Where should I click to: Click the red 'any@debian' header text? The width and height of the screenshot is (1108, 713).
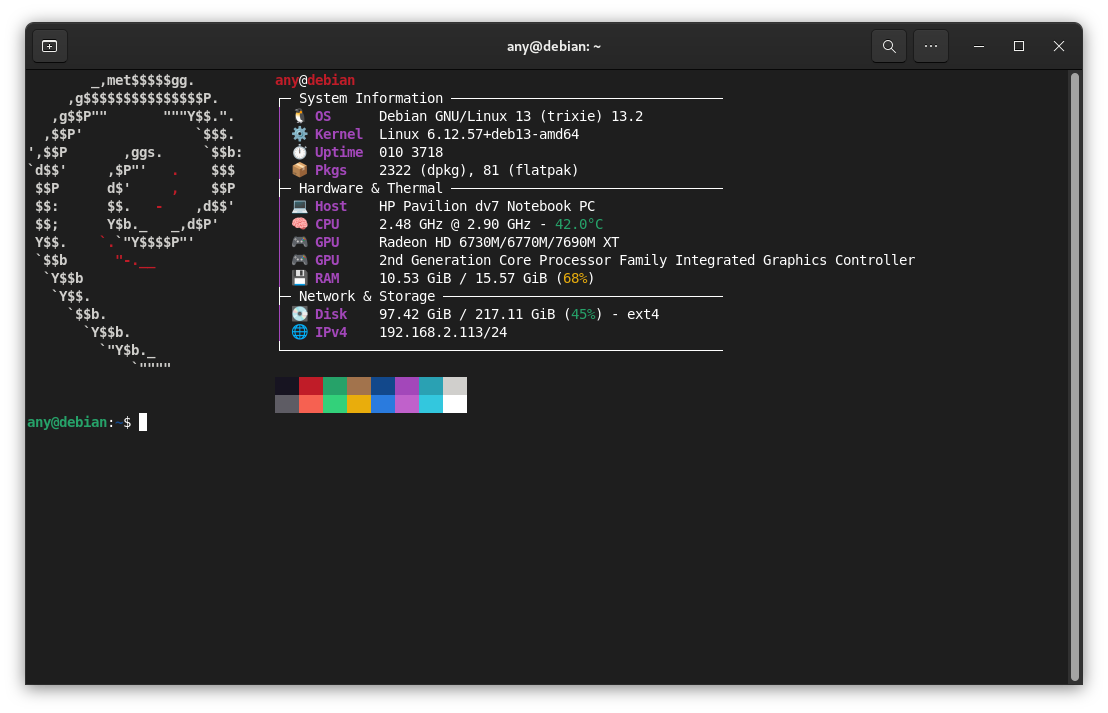coord(315,81)
